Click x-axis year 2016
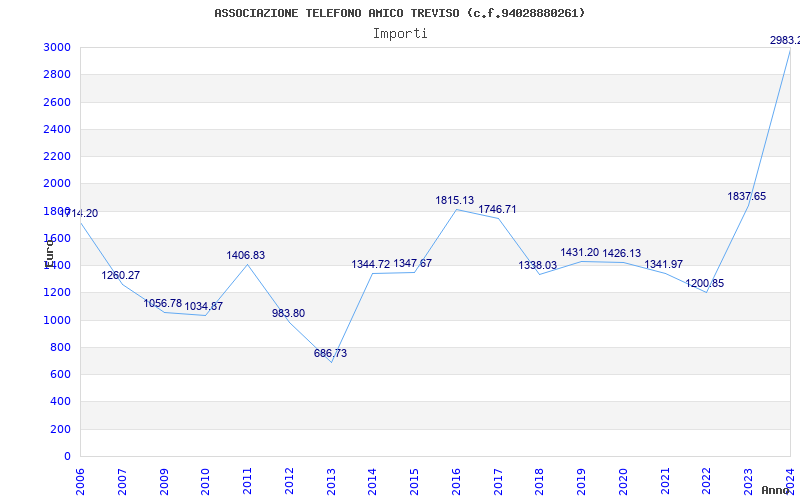Screen dimensions: 800x500 [x=456, y=482]
